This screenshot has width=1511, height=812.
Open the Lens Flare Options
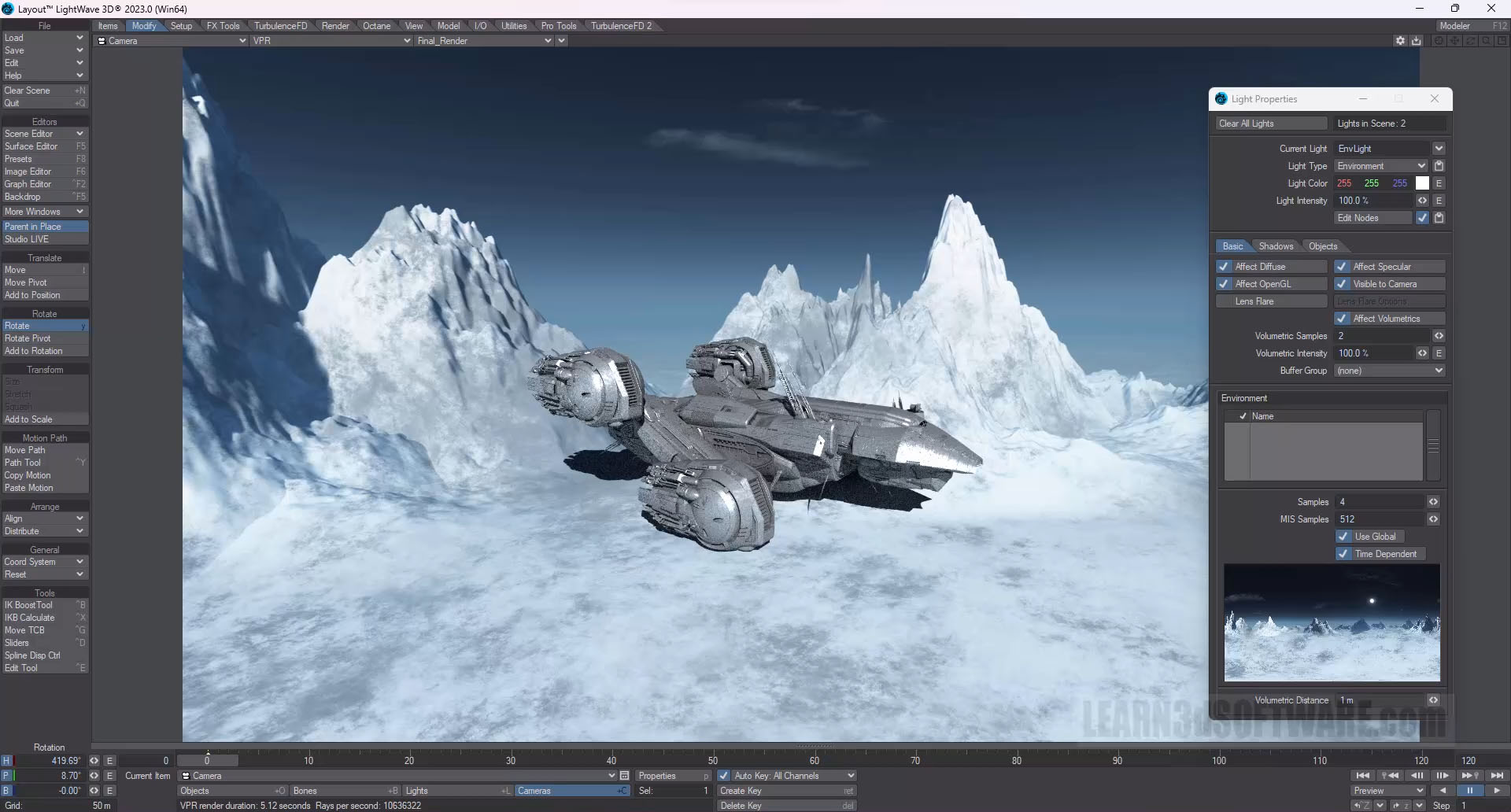(x=1388, y=301)
